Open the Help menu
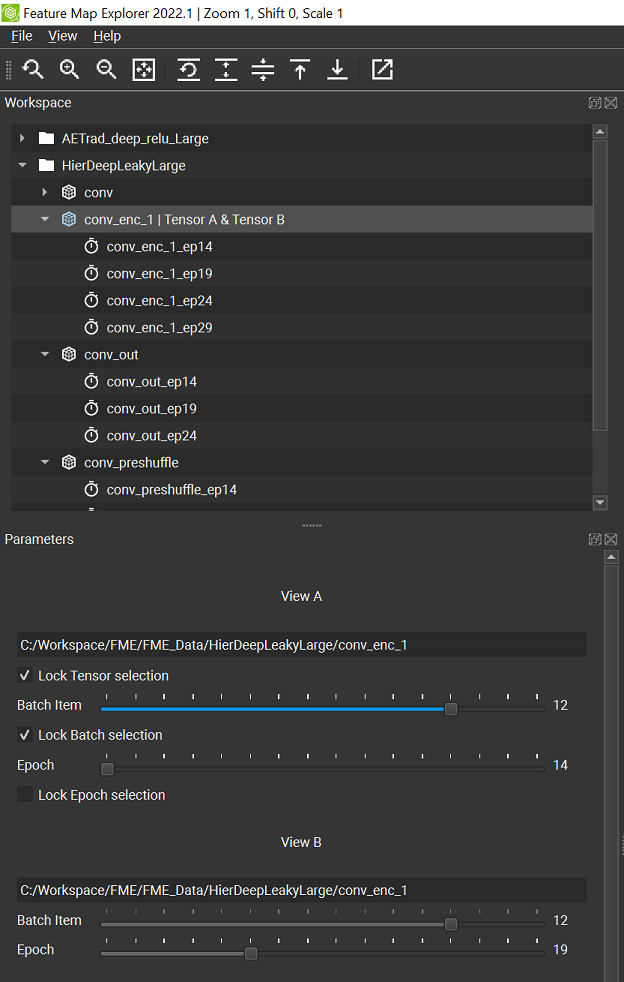624x982 pixels. click(107, 35)
